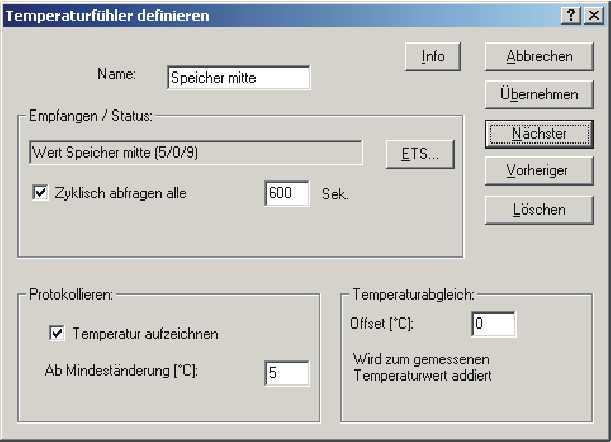Toggle the Zyklisch abfragen alle checkbox

pyautogui.click(x=40, y=193)
